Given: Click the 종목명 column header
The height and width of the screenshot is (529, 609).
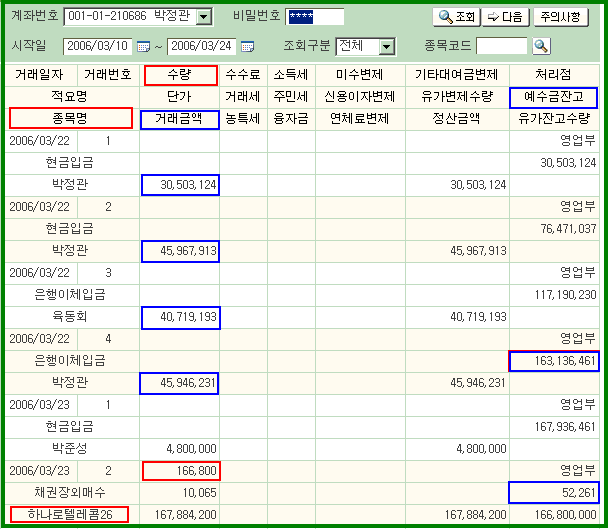Looking at the screenshot, I should pos(70,118).
